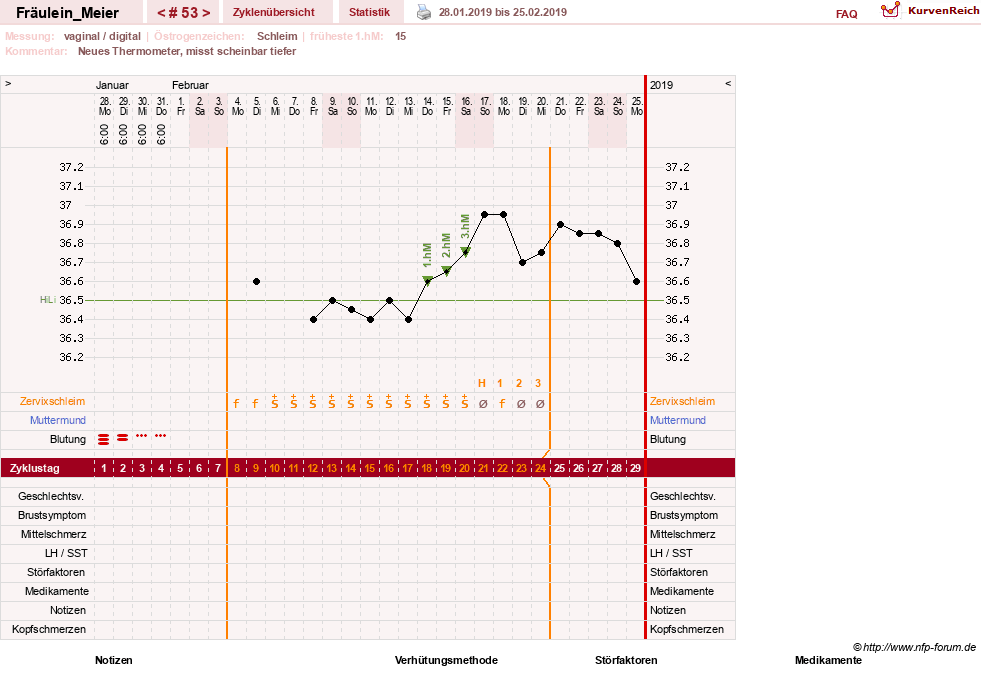Click the f mucus symbol on cycle day 22
The width and height of the screenshot is (981, 699).
[x=502, y=404]
